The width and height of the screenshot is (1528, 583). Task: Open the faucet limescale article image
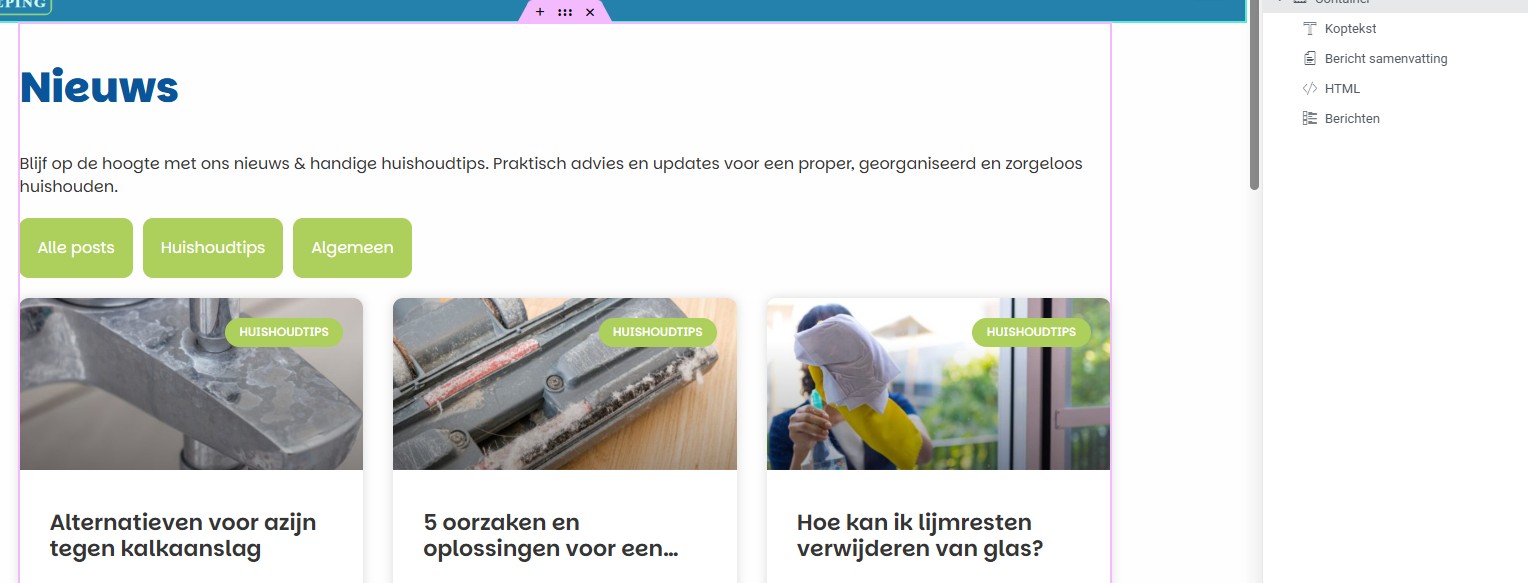191,384
